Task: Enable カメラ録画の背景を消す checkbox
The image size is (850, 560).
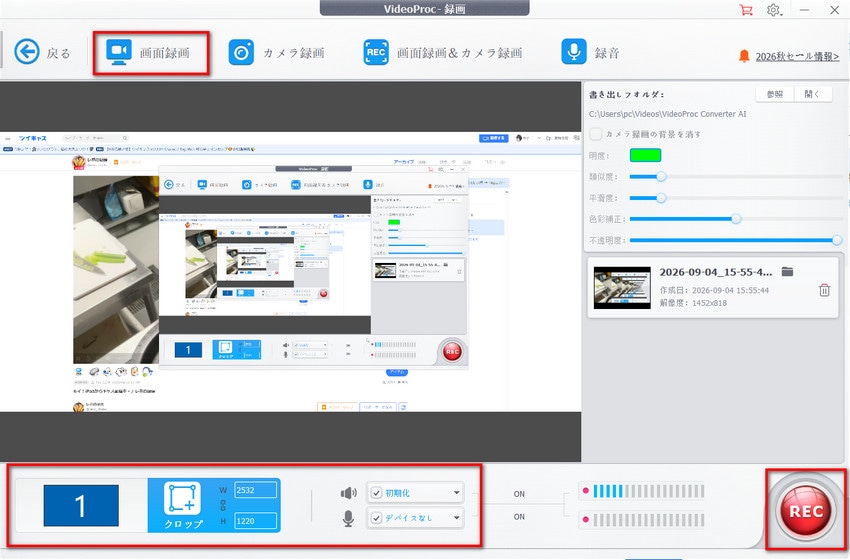Action: point(596,134)
